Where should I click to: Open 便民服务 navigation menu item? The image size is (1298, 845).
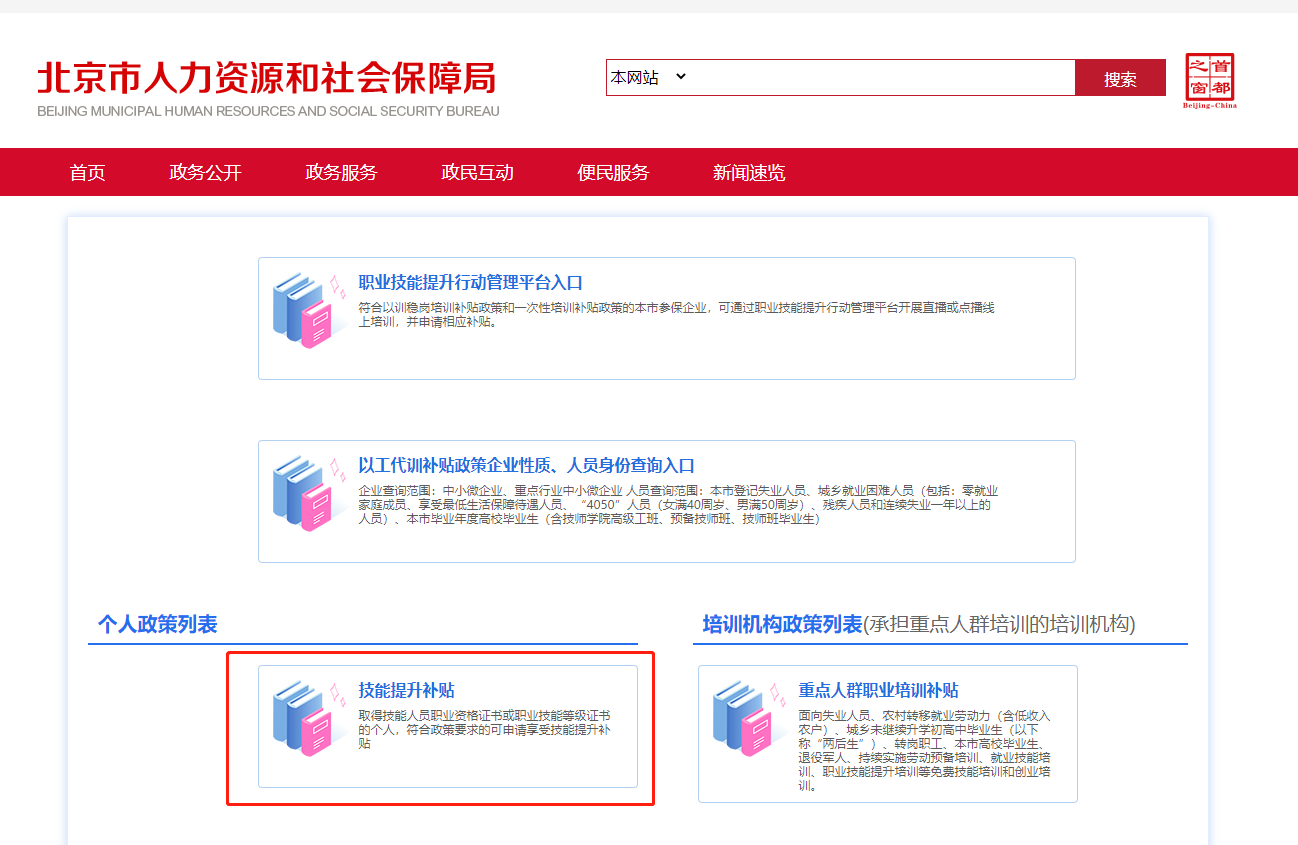point(613,172)
